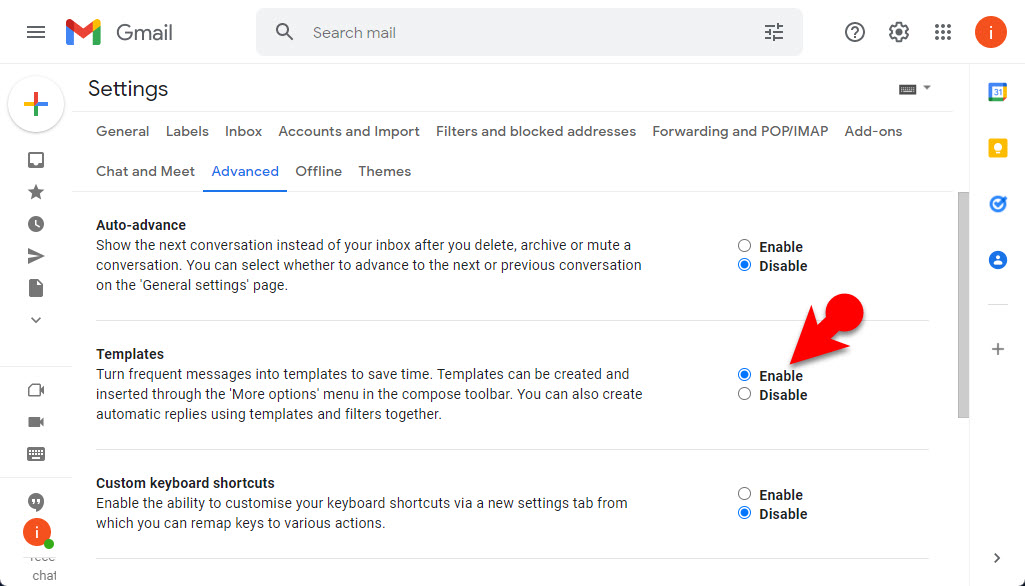Open Google Keep side panel icon
The height and width of the screenshot is (586, 1025).
(x=998, y=148)
